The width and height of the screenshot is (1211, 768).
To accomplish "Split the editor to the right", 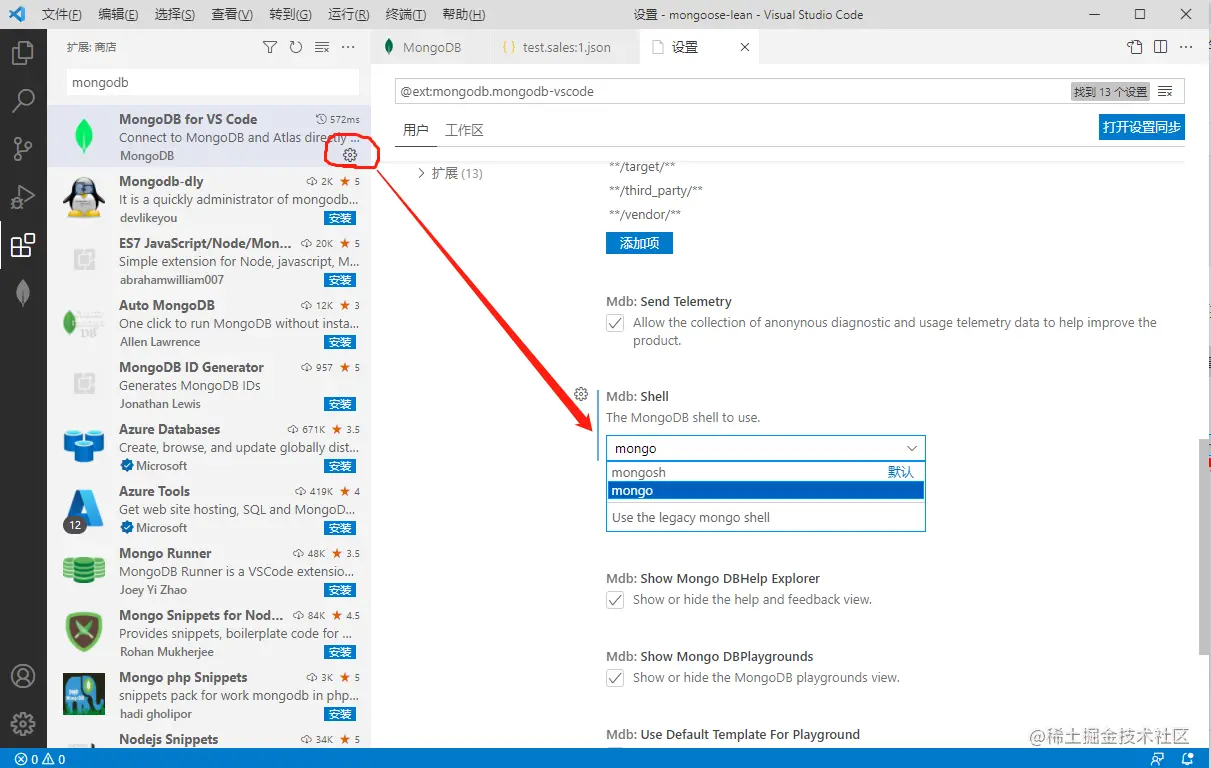I will pyautogui.click(x=1160, y=47).
